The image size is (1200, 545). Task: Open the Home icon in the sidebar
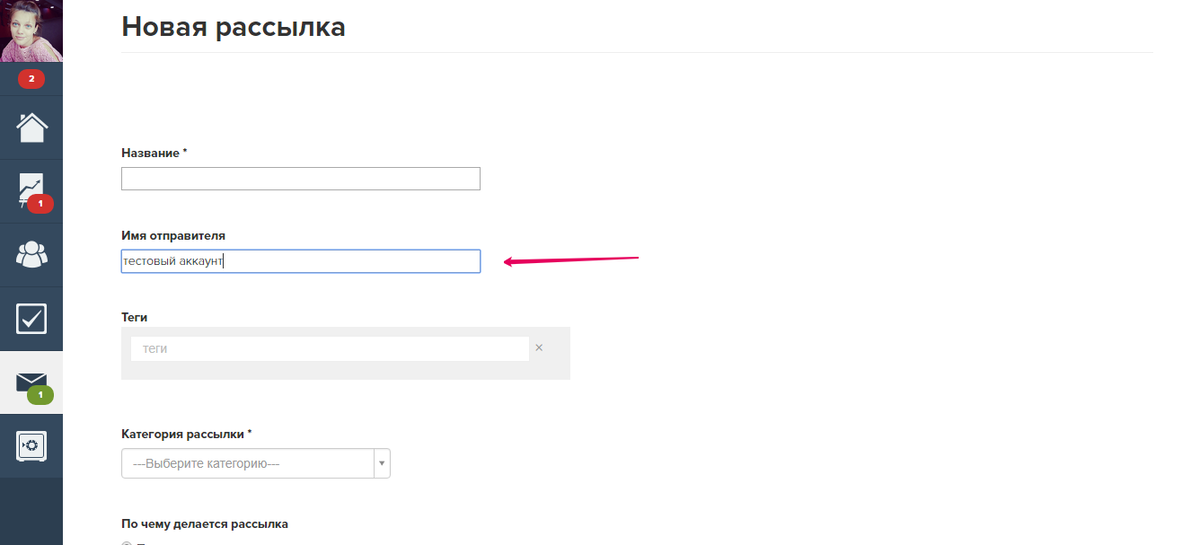(31, 128)
